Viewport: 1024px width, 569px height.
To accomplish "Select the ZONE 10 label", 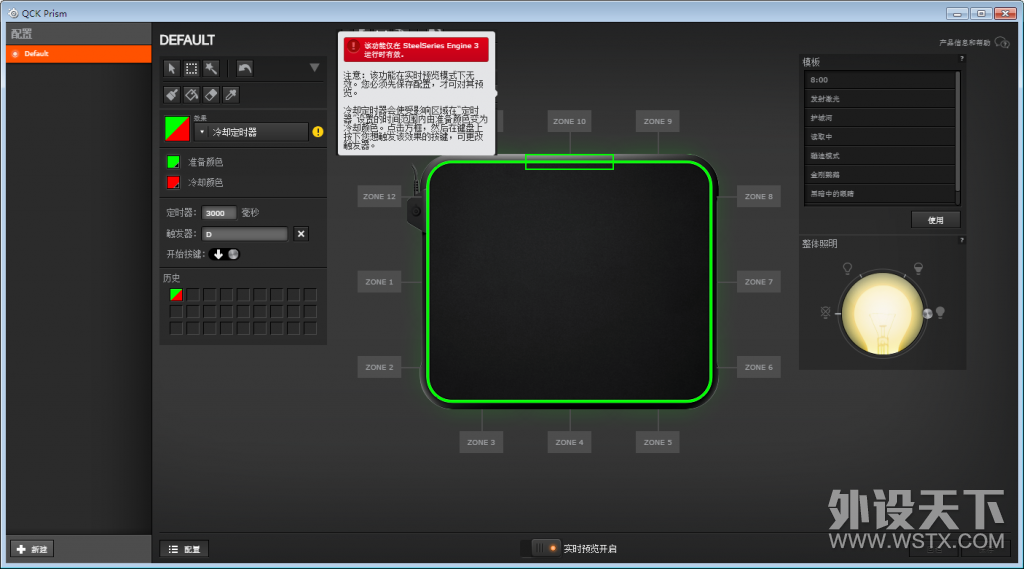I will point(569,121).
